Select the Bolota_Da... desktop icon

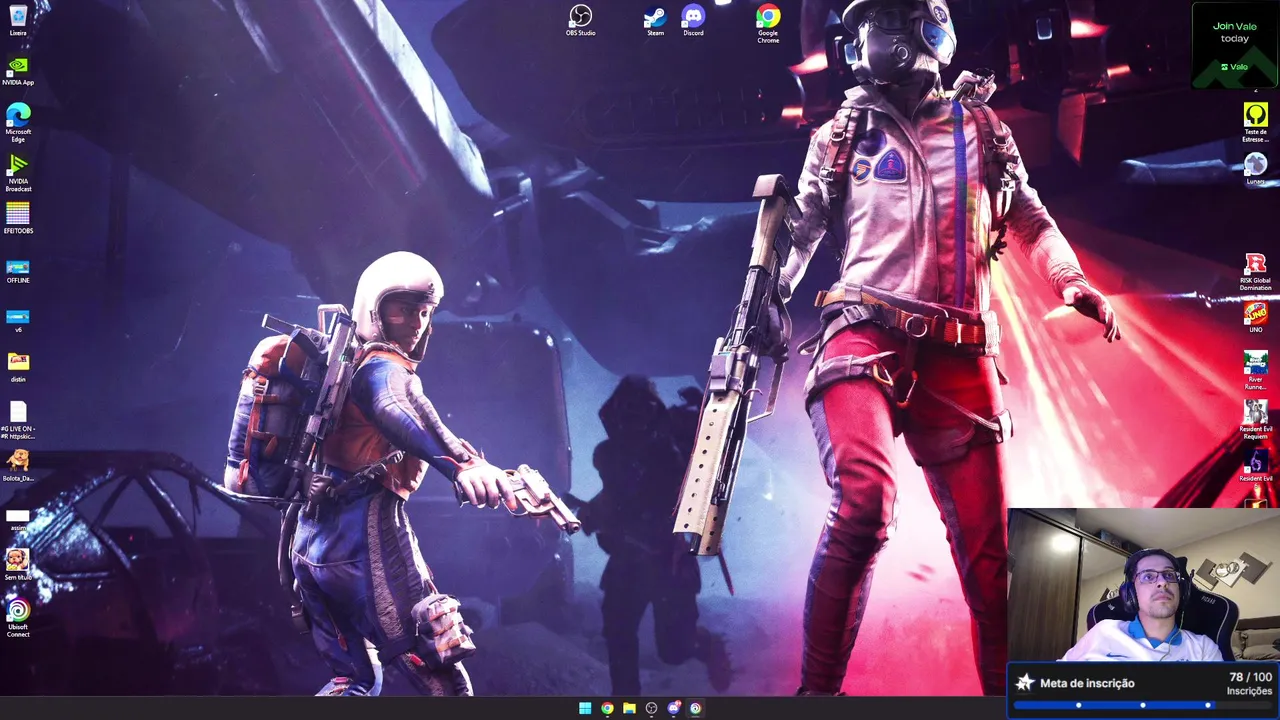(18, 466)
